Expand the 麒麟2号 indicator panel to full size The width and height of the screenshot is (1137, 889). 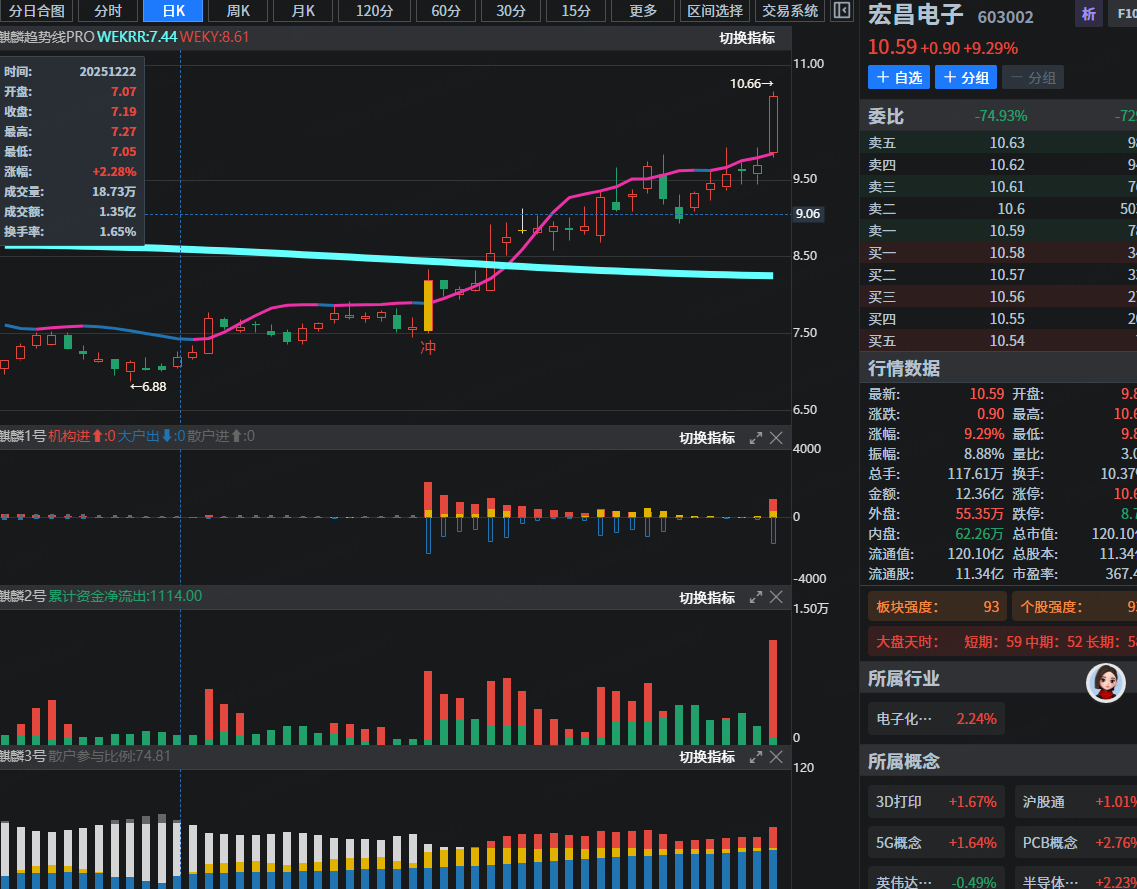pyautogui.click(x=756, y=597)
